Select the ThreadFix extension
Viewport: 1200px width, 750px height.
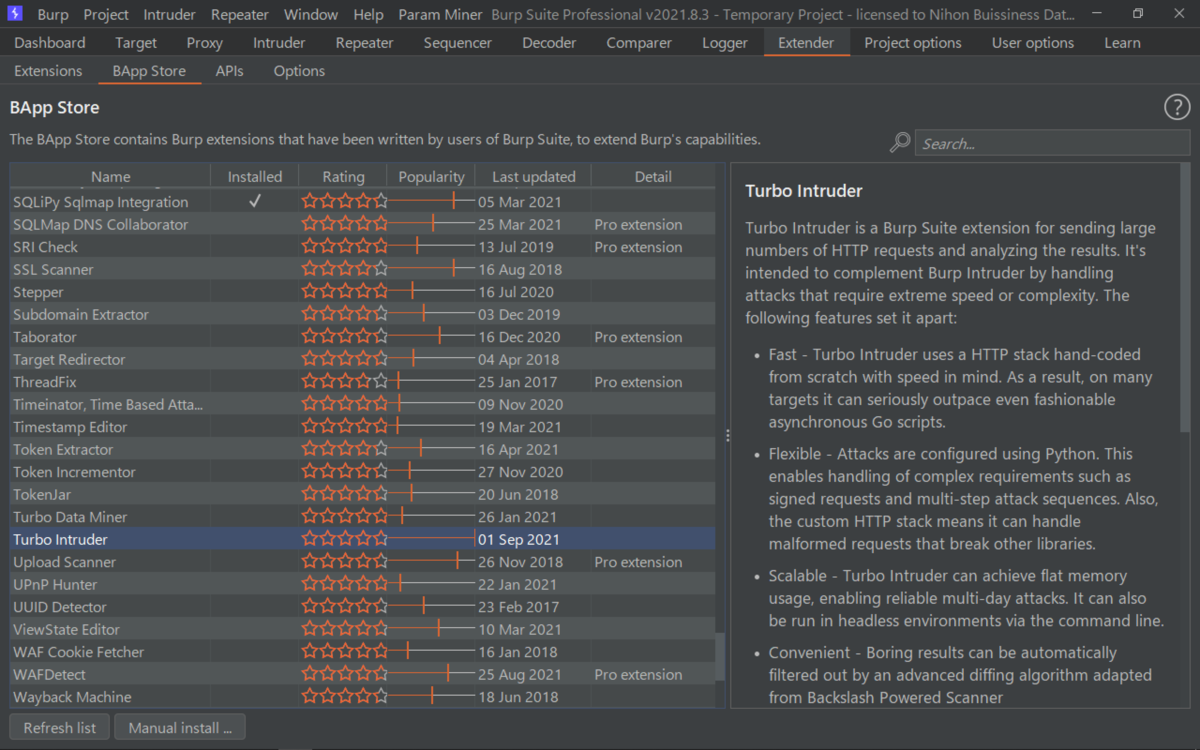(362, 382)
